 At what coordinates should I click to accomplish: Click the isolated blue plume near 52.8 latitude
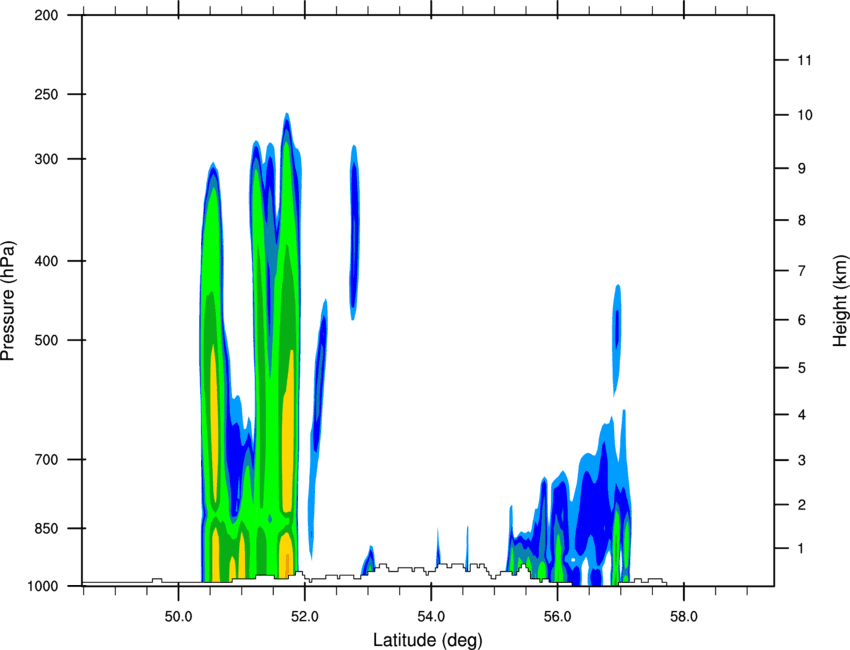point(354,233)
